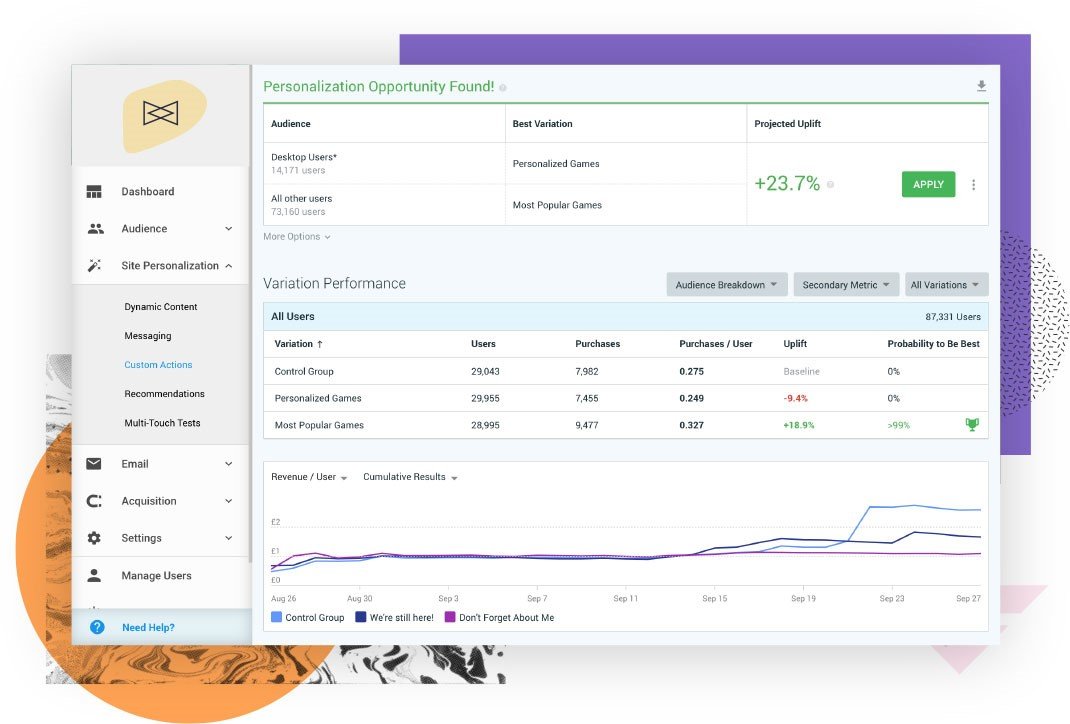1070x724 pixels.
Task: Click the Manage Users person icon
Action: (x=94, y=575)
